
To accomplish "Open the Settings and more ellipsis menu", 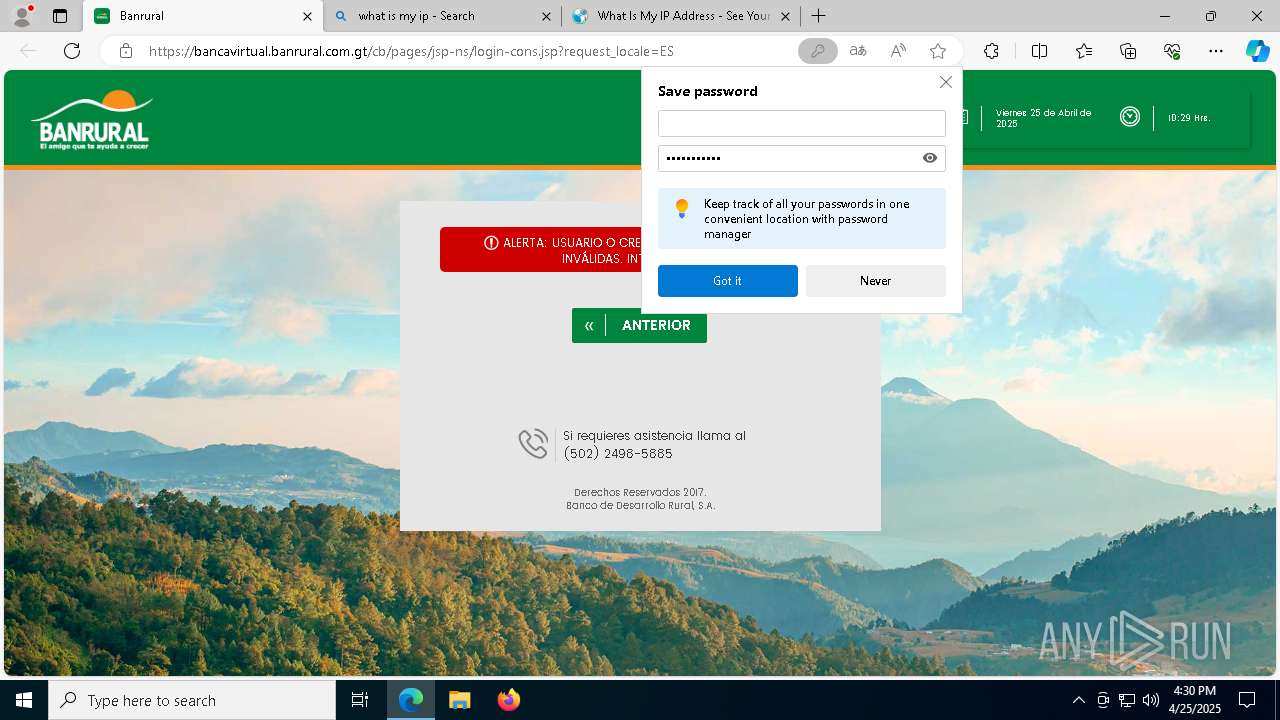I will tap(1216, 51).
